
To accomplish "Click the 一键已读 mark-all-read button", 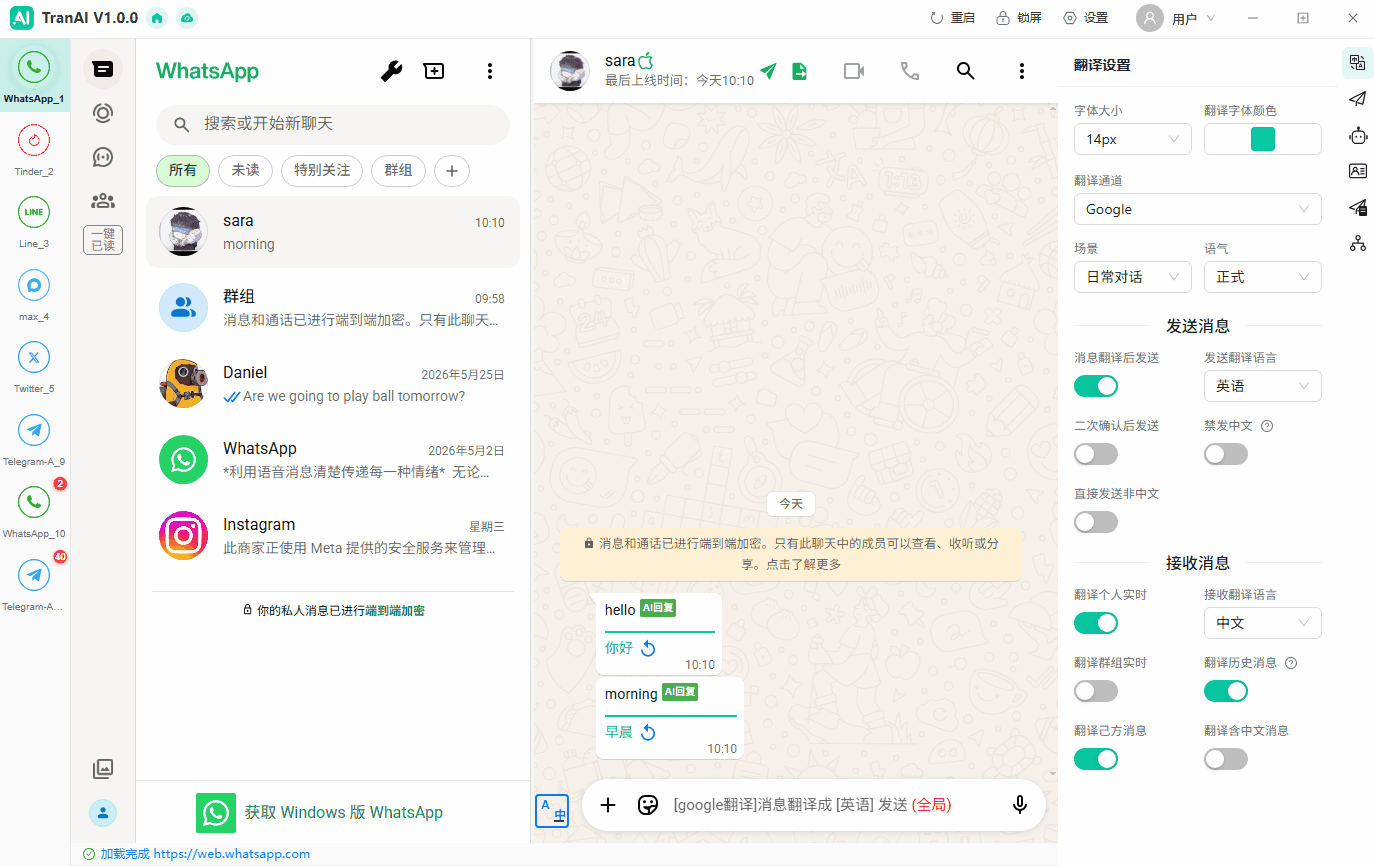I will pyautogui.click(x=102, y=240).
